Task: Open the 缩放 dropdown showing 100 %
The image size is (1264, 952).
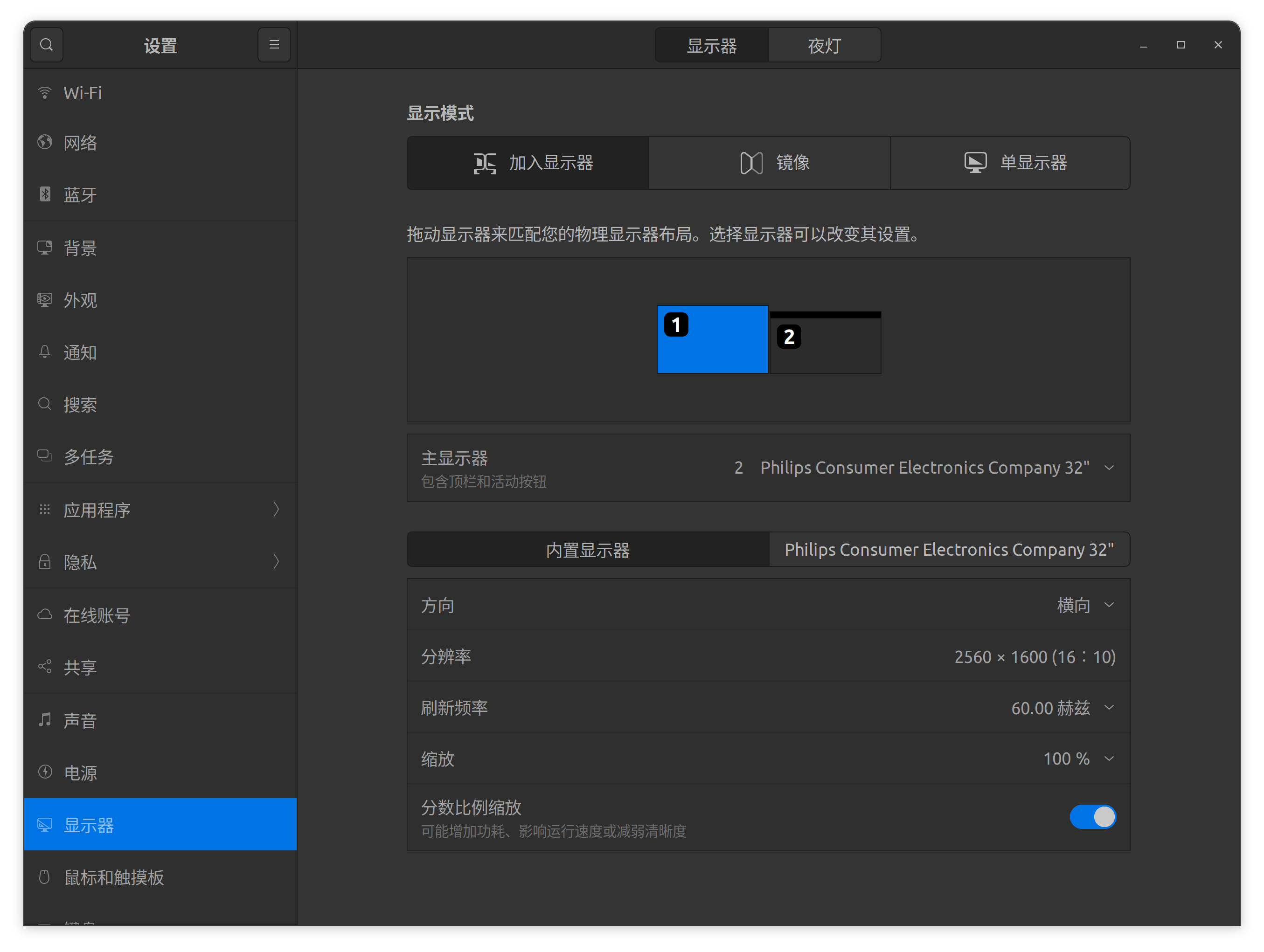Action: click(768, 759)
